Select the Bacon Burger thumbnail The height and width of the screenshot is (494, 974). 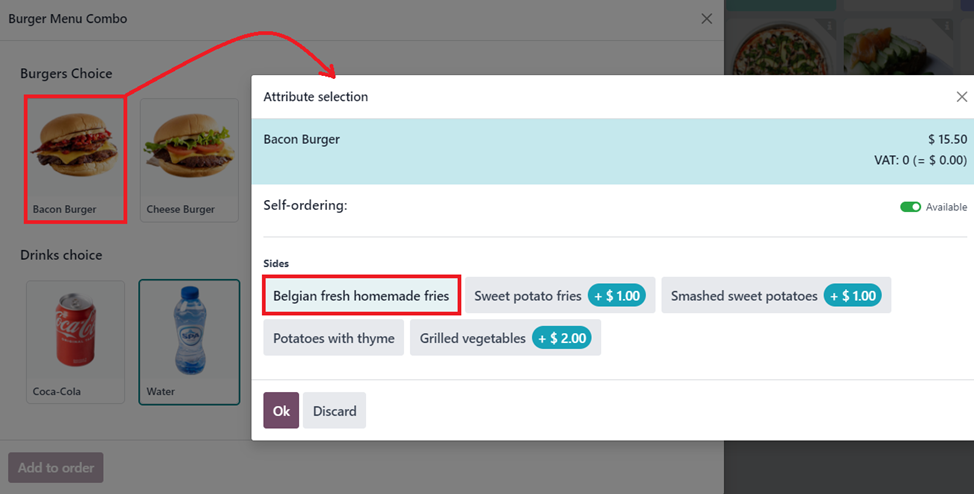click(75, 160)
